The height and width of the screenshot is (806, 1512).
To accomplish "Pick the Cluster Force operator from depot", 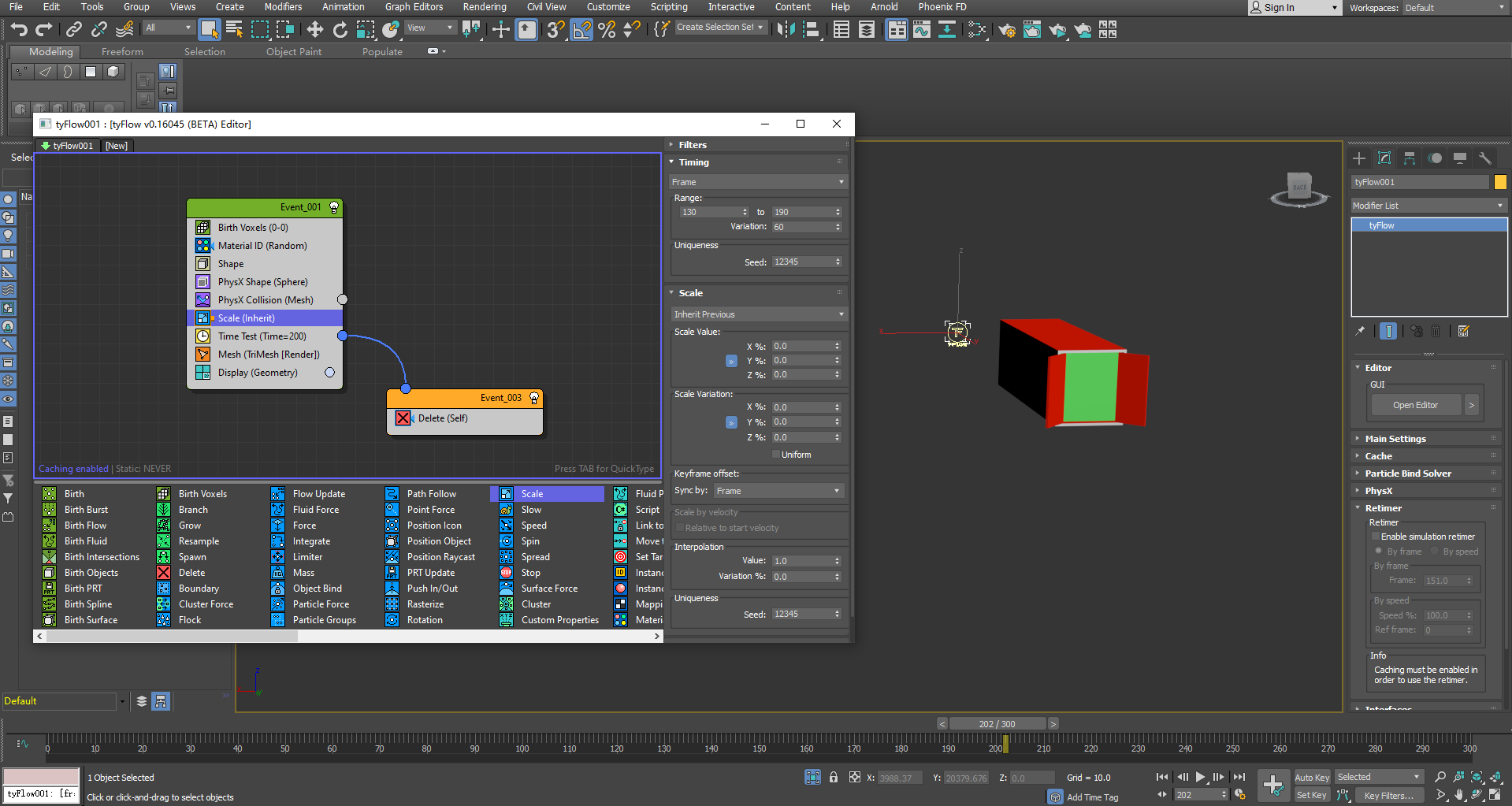I will click(x=206, y=604).
